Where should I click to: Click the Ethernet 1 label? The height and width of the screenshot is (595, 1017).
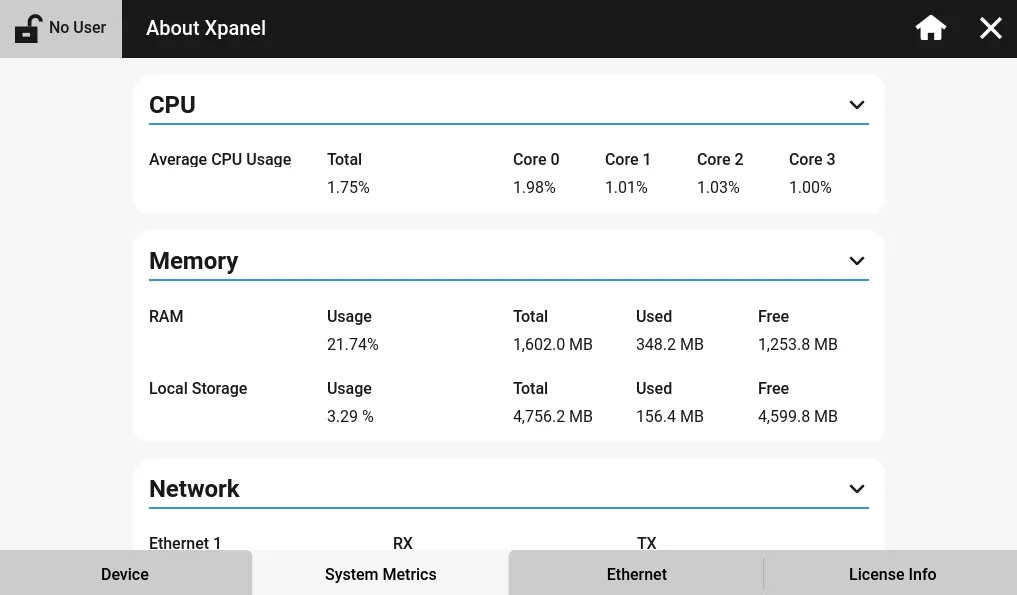pyautogui.click(x=185, y=544)
